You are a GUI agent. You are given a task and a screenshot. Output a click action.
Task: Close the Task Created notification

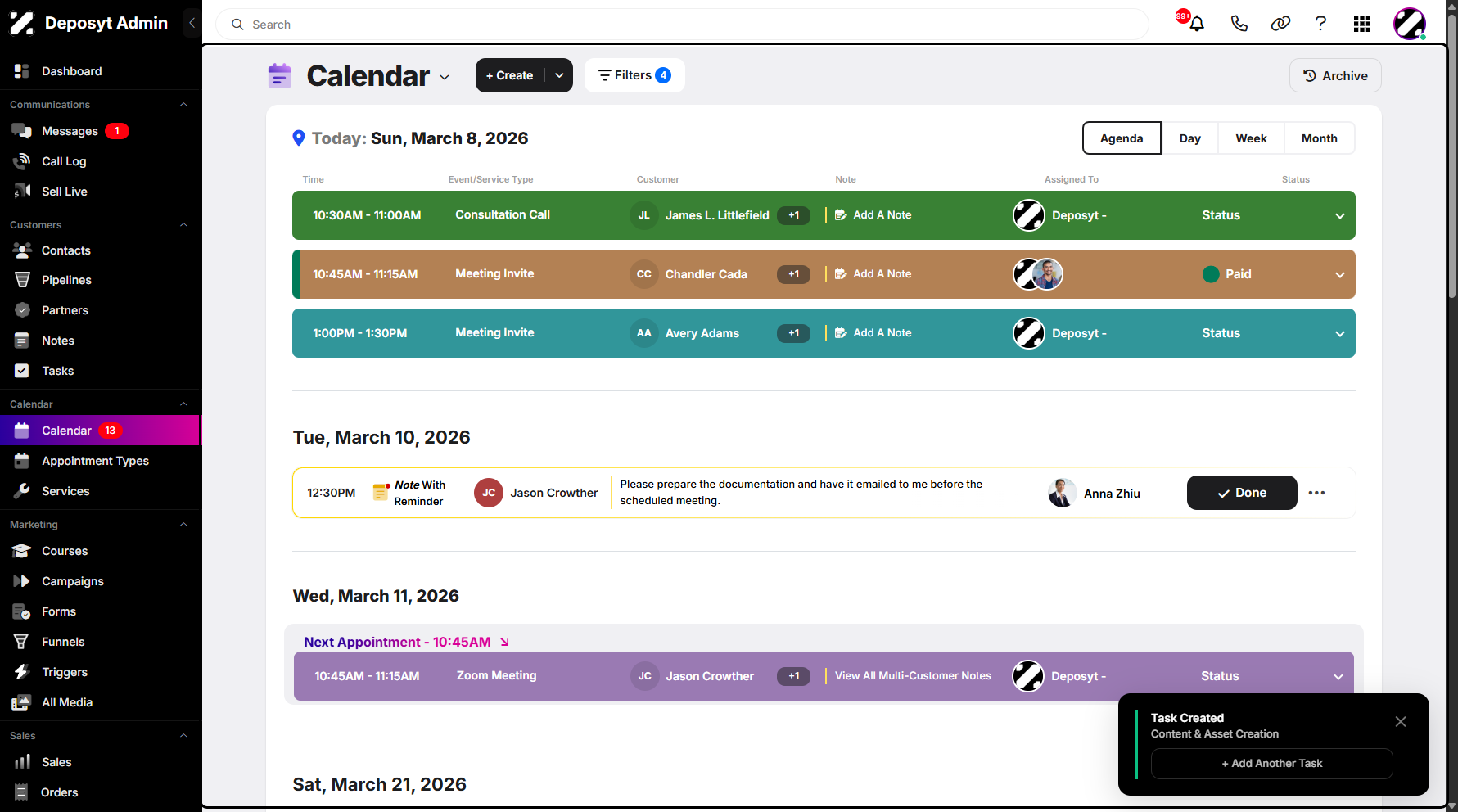pyautogui.click(x=1401, y=722)
